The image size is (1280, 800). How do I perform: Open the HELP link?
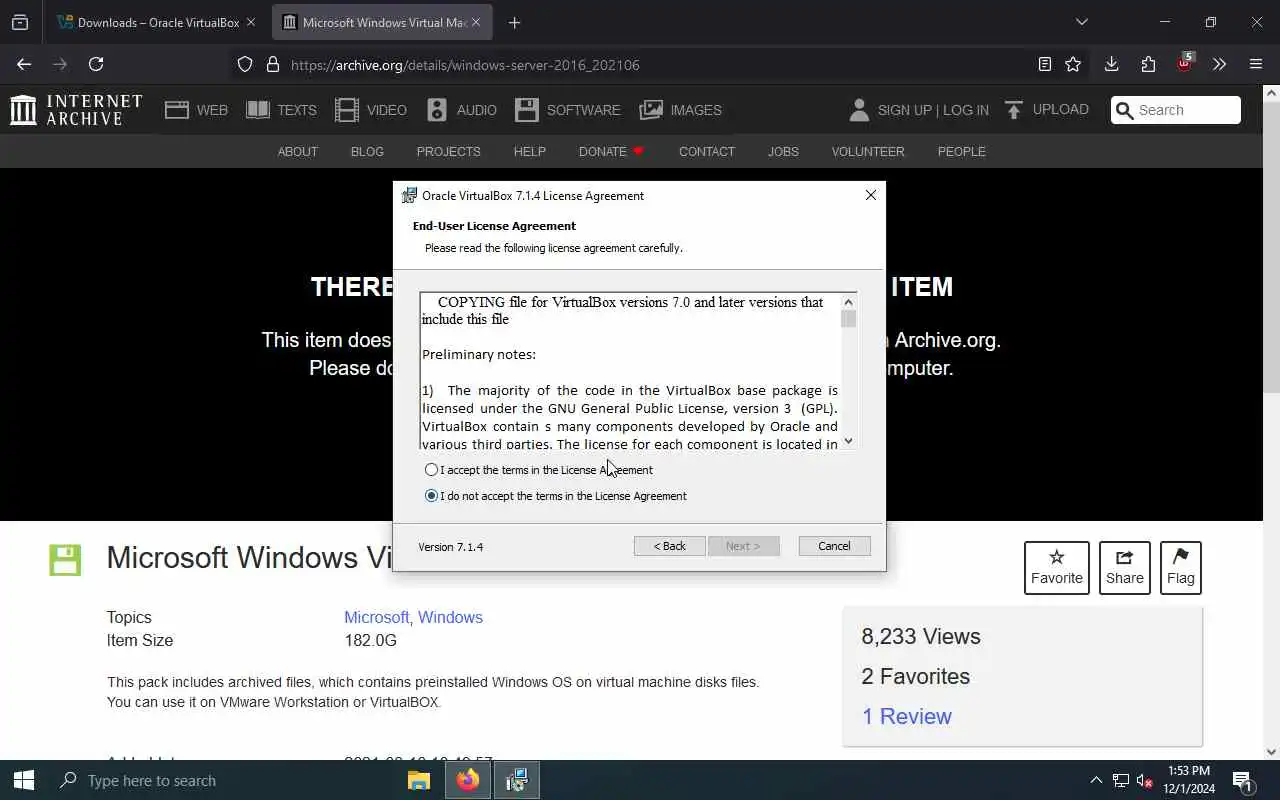tap(529, 152)
